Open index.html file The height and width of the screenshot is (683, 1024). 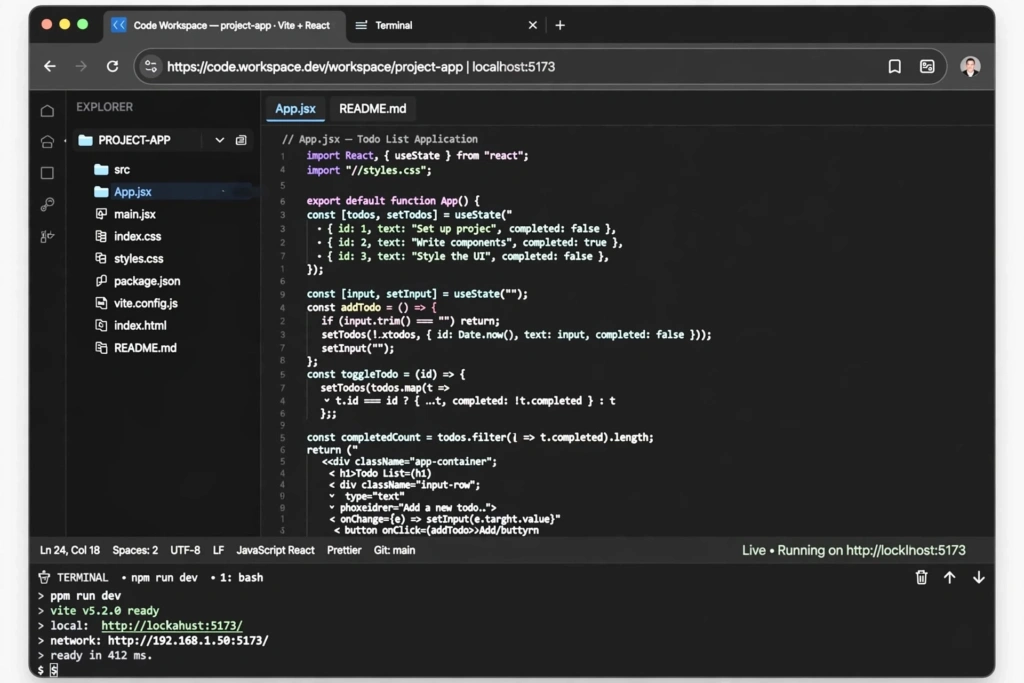[140, 325]
